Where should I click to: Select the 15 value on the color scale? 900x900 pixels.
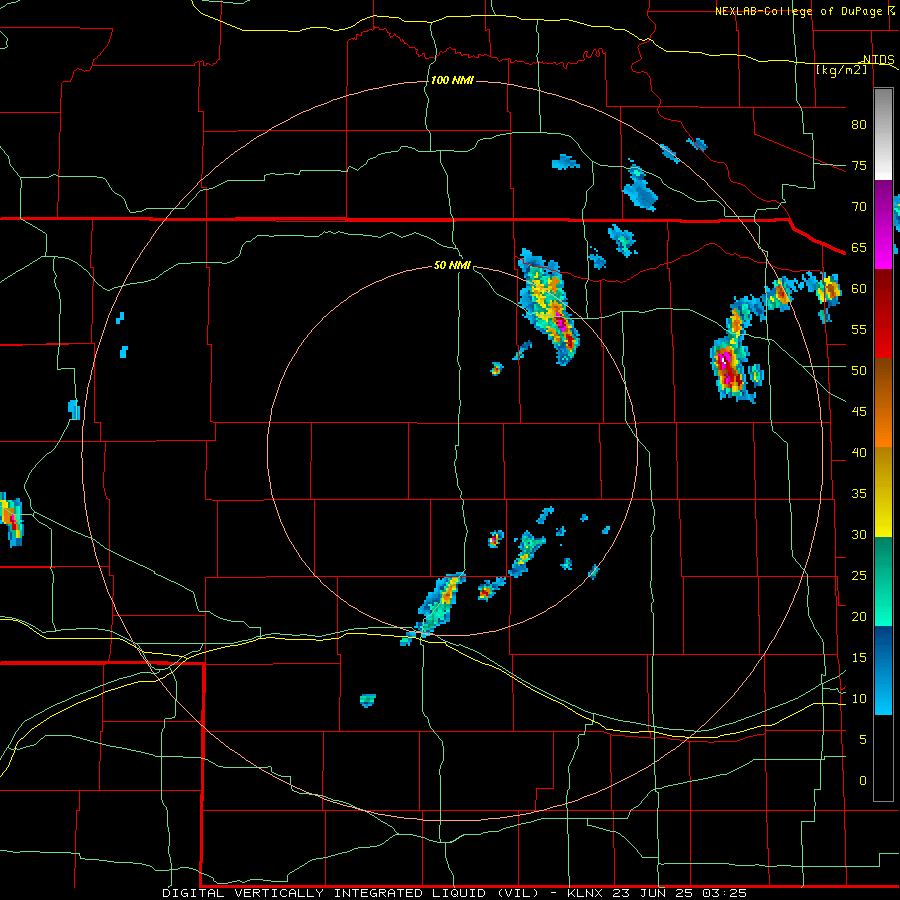click(859, 658)
